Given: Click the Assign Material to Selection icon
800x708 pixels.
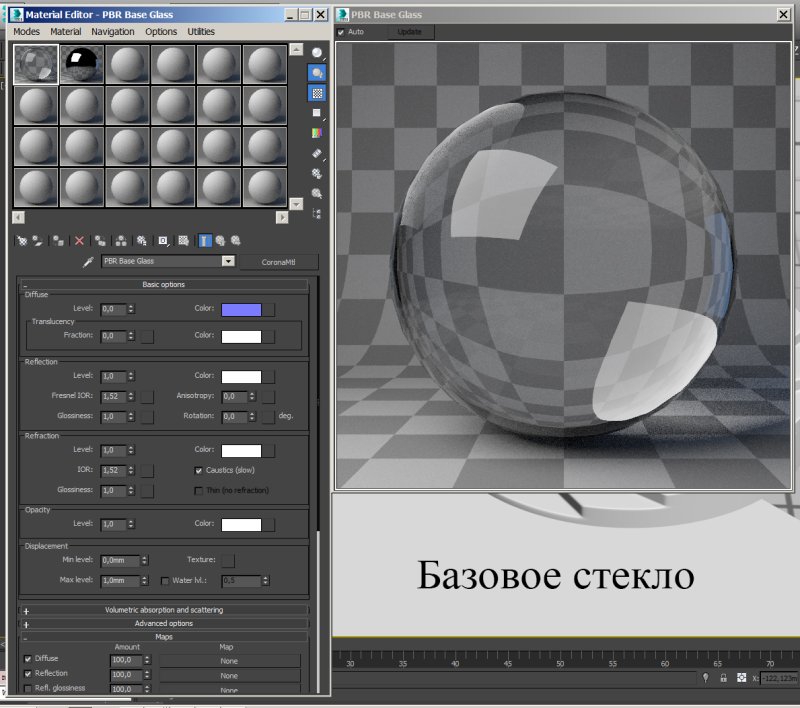Looking at the screenshot, I should coord(56,240).
